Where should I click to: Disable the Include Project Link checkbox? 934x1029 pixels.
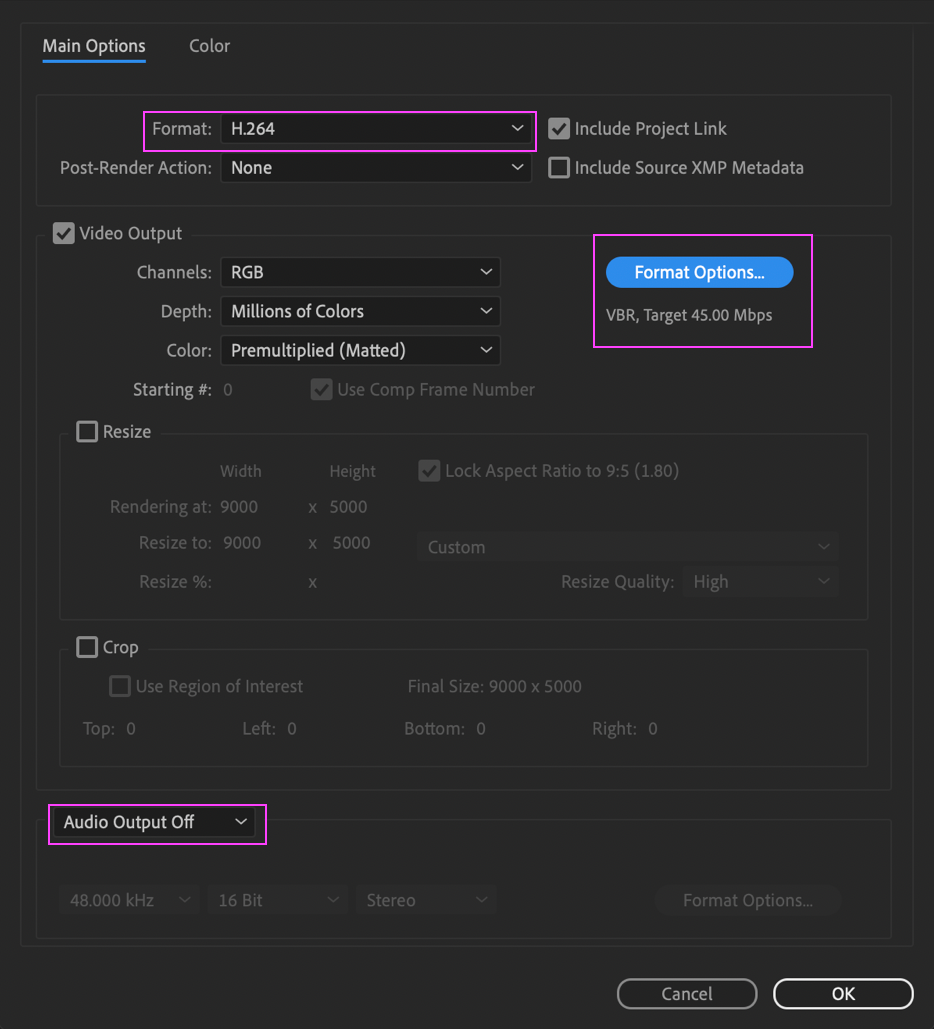pyautogui.click(x=558, y=128)
